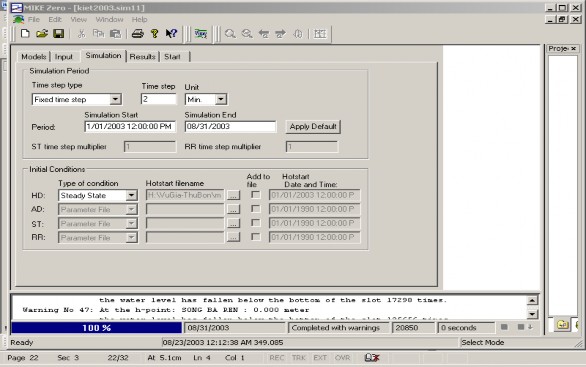
Task: Click the RR time step multiplier field
Action: point(312,147)
